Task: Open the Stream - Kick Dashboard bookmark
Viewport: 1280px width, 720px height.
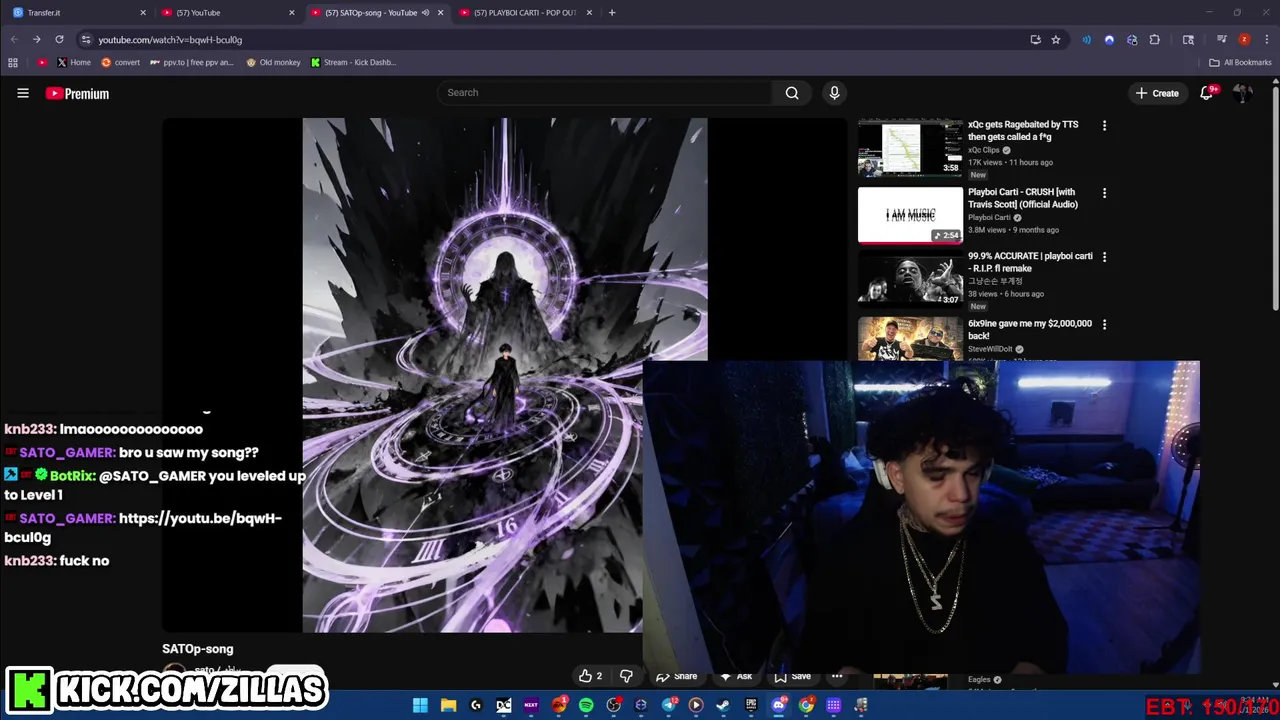Action: click(x=353, y=62)
